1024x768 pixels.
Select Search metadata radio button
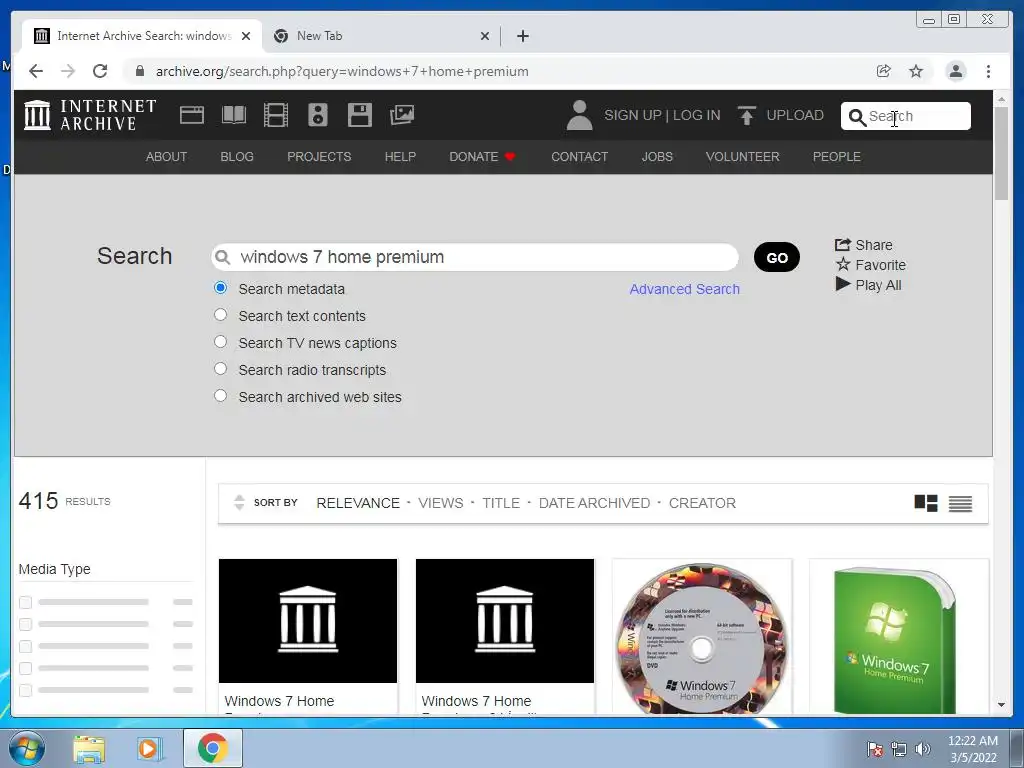point(221,288)
